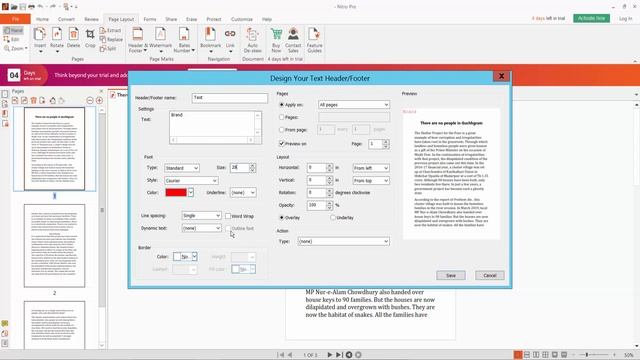The height and width of the screenshot is (360, 640).
Task: Open the Courier font Style dropdown
Action: click(191, 180)
